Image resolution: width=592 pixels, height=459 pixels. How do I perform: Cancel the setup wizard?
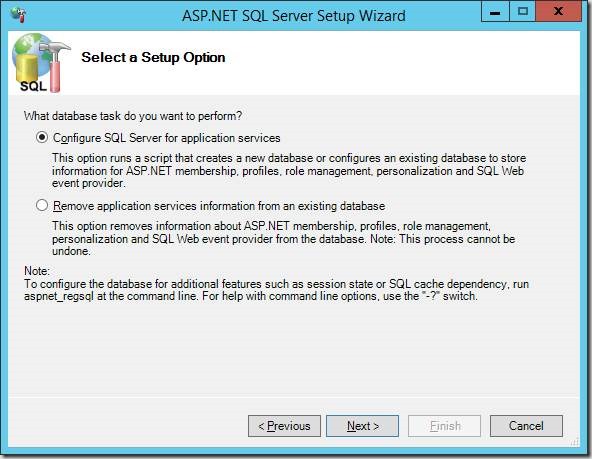[526, 426]
